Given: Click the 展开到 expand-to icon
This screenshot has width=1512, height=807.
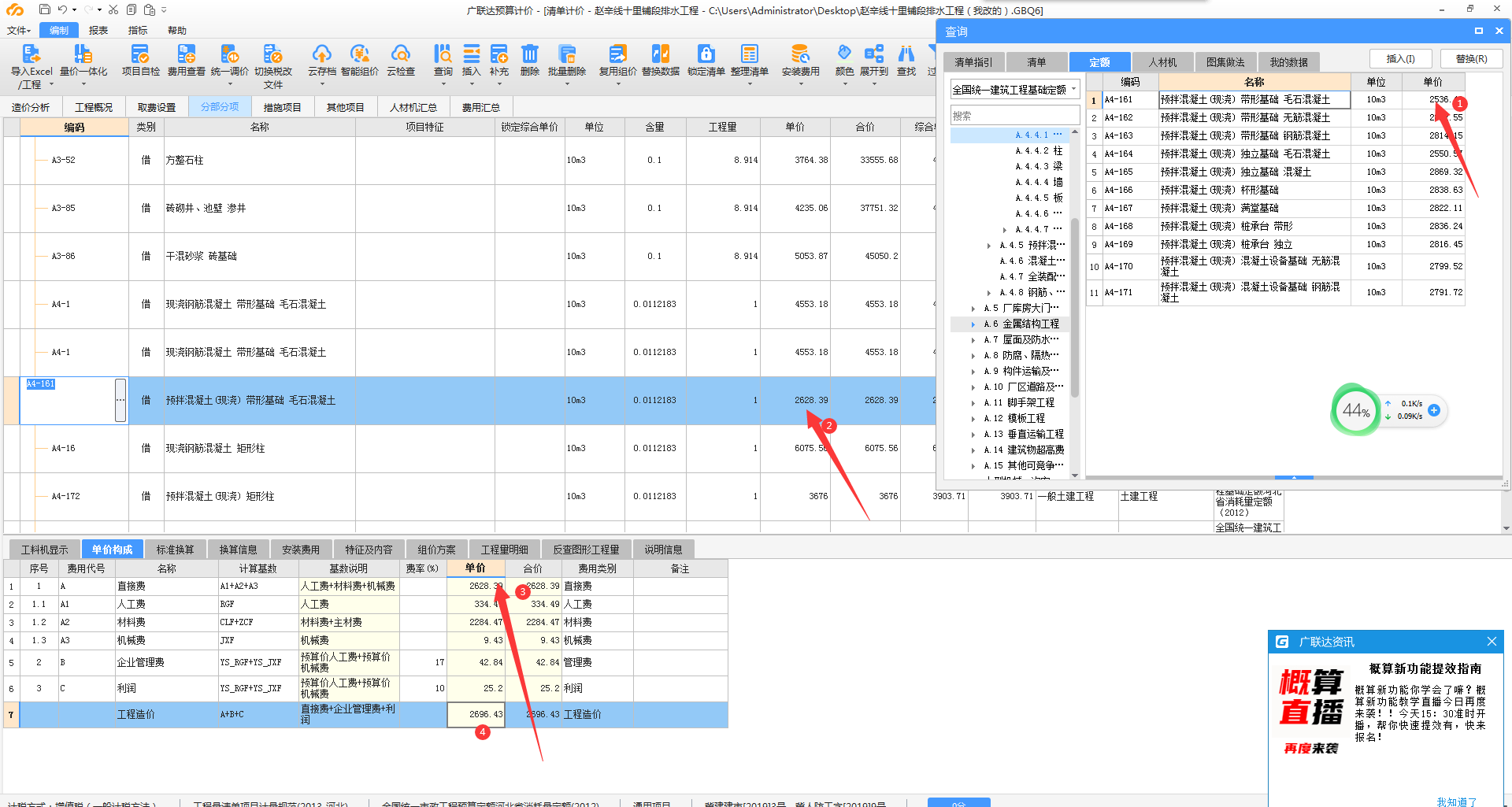Looking at the screenshot, I should pos(873,54).
